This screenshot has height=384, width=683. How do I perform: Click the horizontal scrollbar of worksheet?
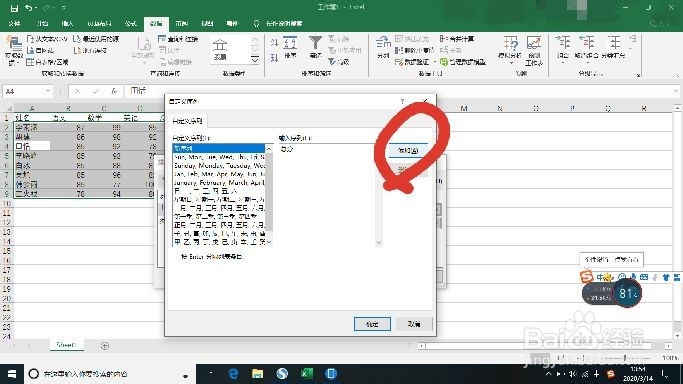(544, 346)
